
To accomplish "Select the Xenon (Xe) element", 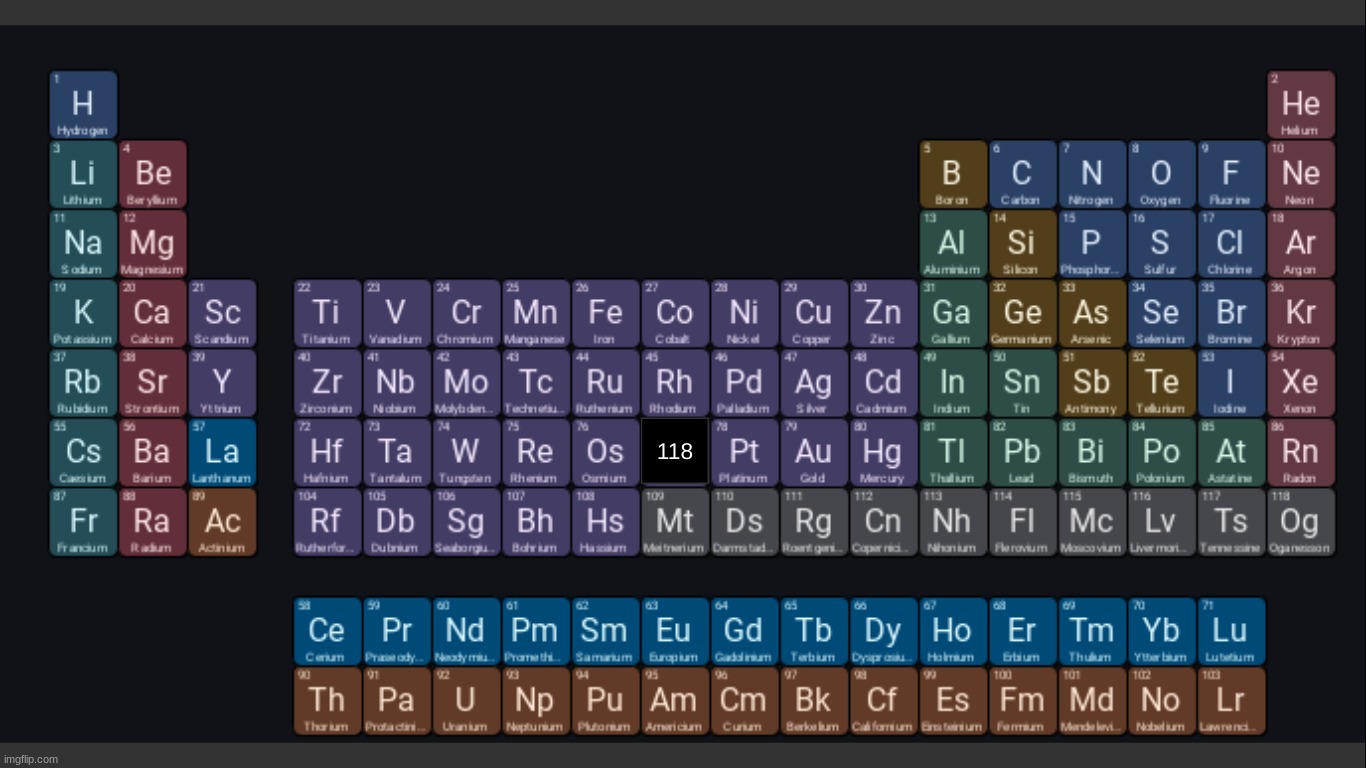I will [1301, 382].
